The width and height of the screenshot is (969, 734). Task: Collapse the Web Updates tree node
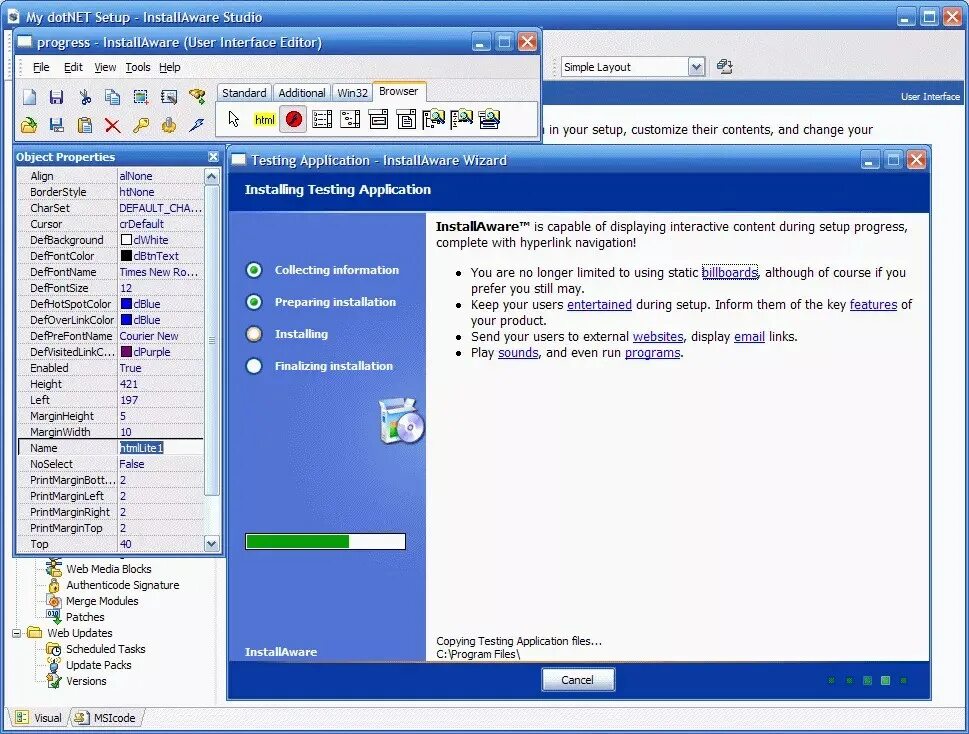coord(17,633)
